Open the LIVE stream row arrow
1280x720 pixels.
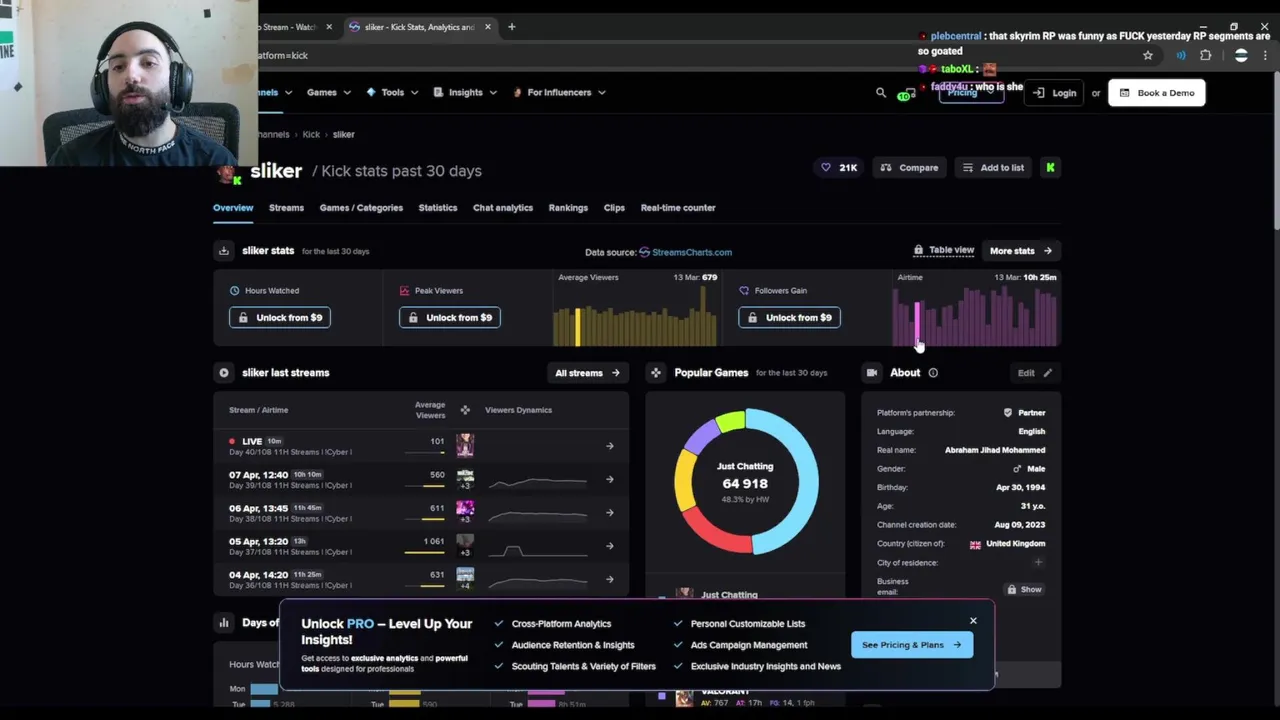[610, 446]
